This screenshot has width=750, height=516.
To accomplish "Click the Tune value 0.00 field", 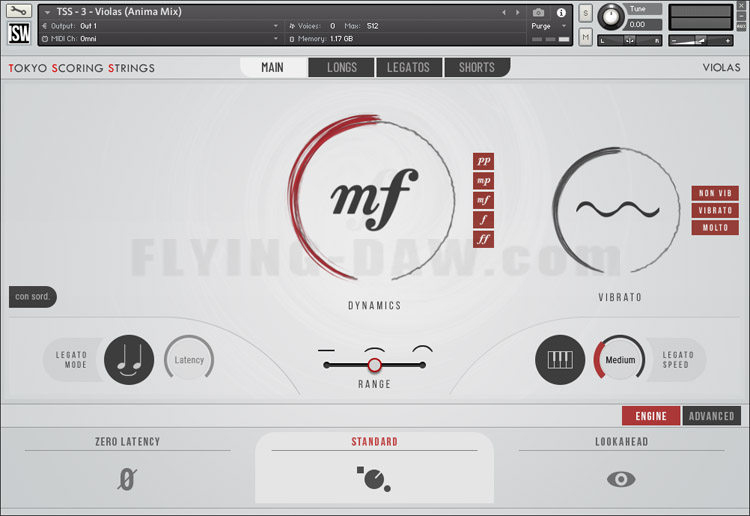I will [x=644, y=24].
